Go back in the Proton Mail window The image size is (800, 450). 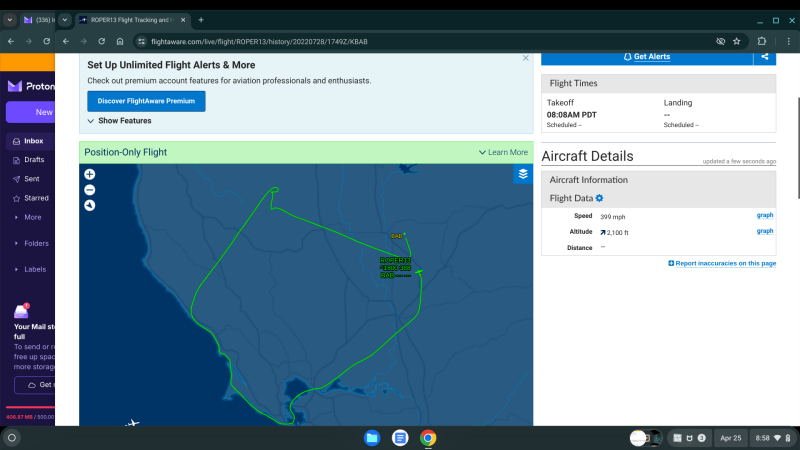(11, 41)
